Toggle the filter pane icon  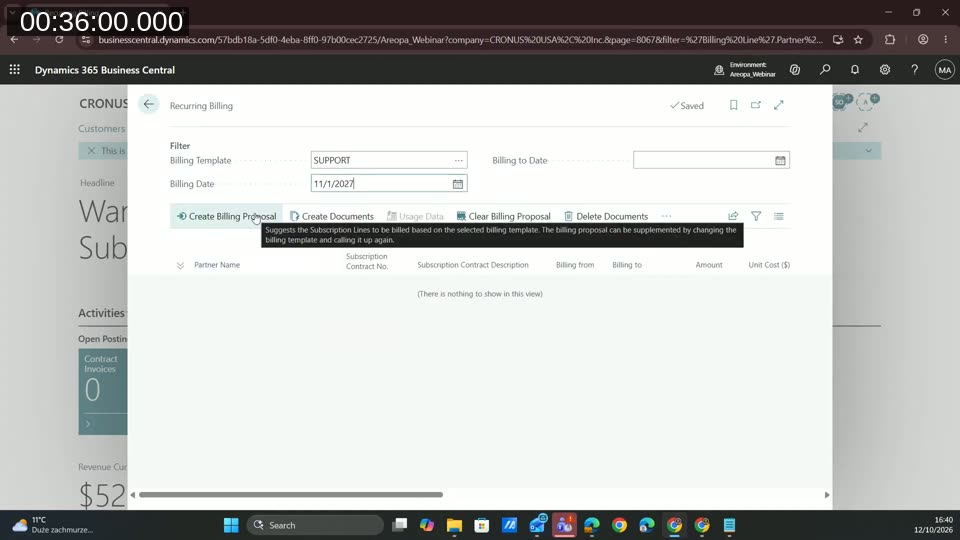point(756,216)
